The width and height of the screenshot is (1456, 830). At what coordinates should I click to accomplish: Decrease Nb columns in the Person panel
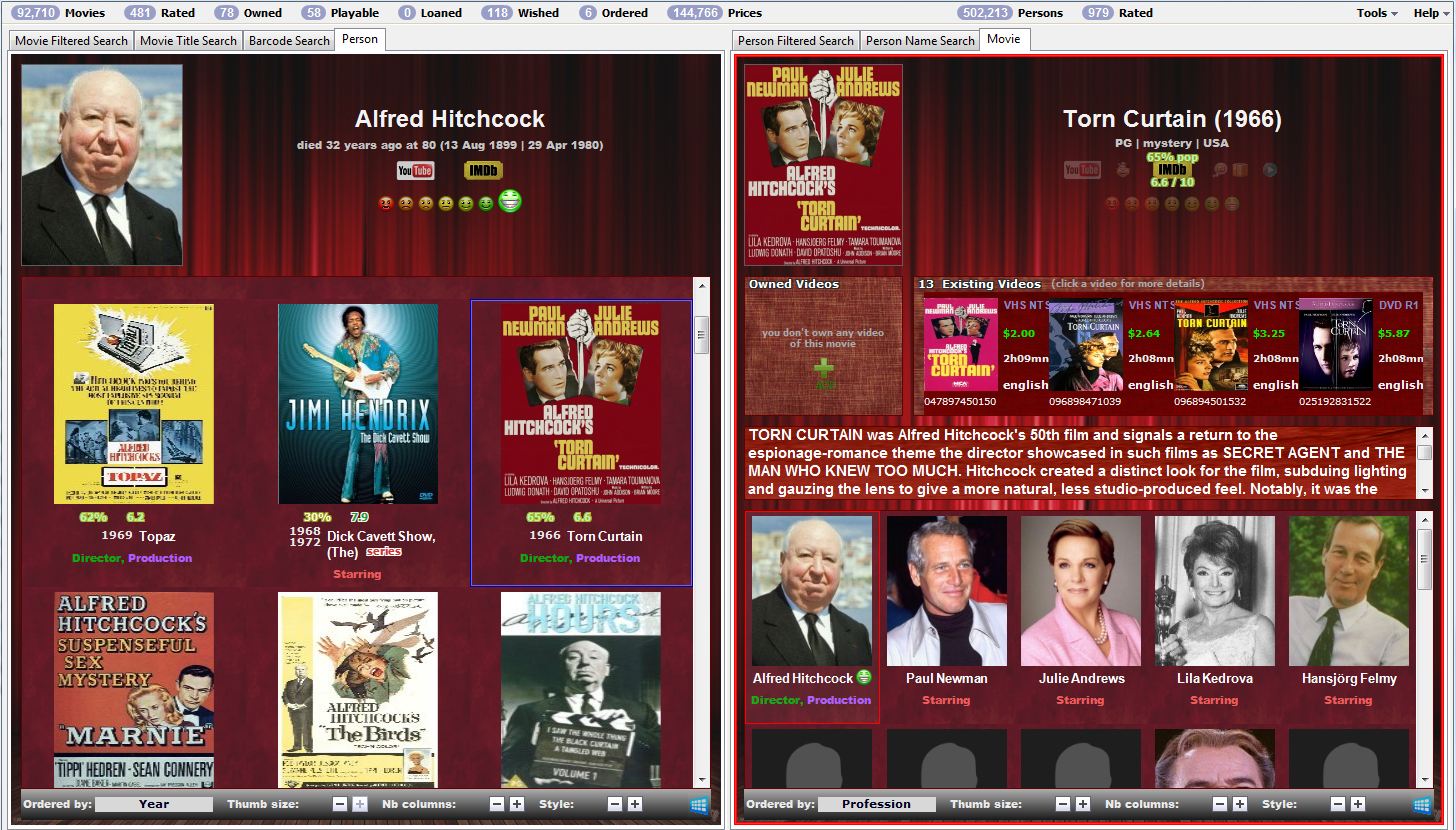(497, 804)
